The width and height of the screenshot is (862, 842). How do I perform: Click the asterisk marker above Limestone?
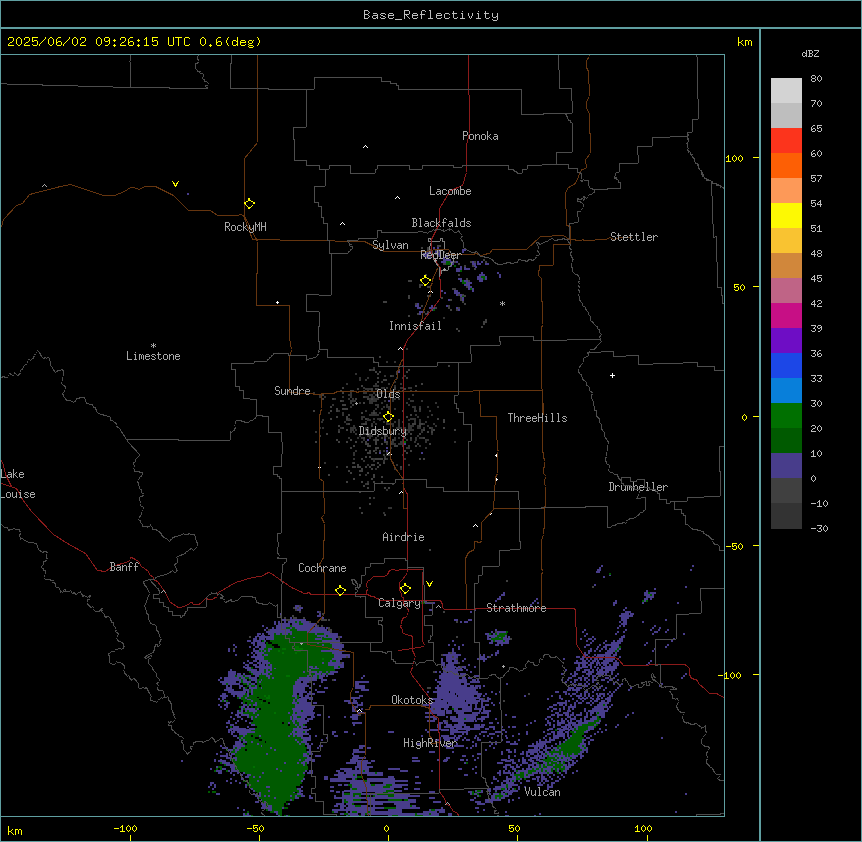point(153,346)
